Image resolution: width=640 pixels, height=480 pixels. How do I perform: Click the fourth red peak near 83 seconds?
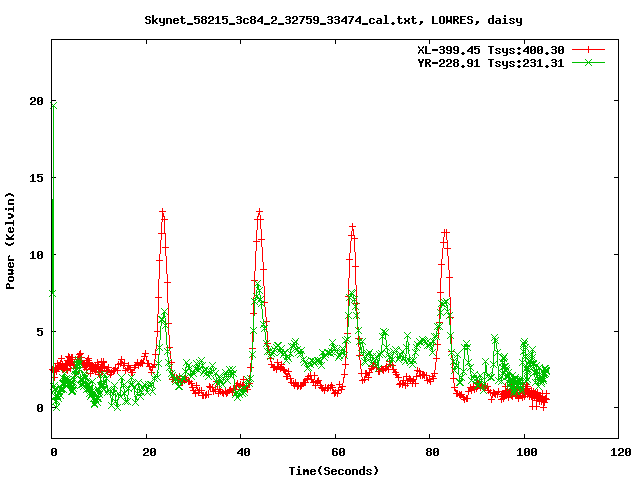pos(446,232)
